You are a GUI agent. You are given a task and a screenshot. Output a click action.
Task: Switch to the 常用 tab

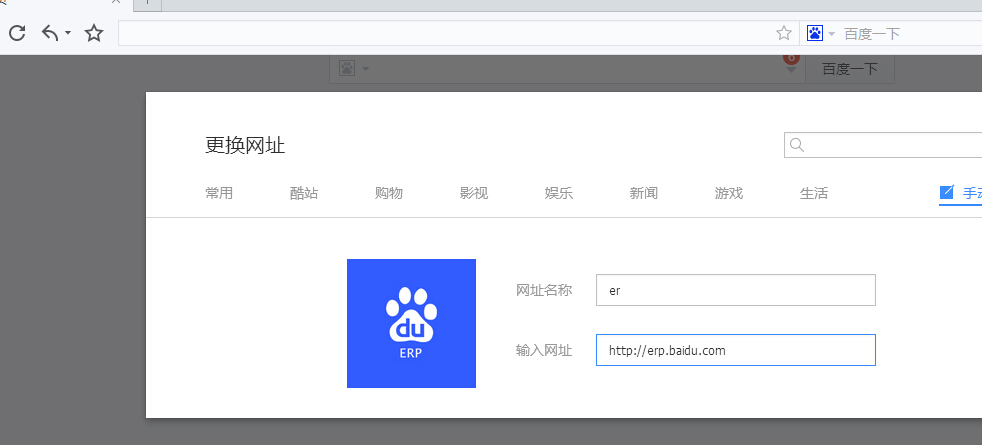click(x=219, y=193)
